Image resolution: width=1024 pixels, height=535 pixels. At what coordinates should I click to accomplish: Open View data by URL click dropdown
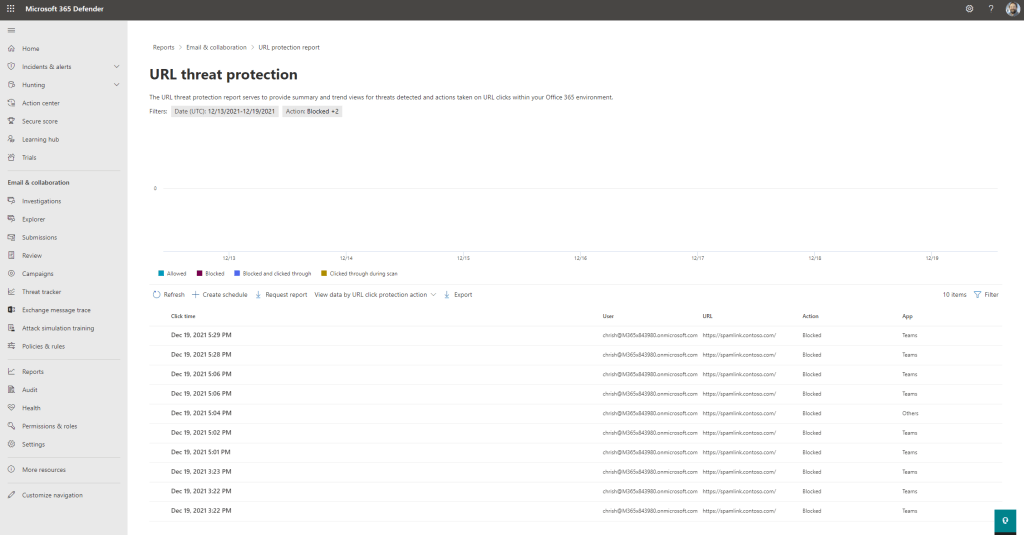pyautogui.click(x=375, y=295)
